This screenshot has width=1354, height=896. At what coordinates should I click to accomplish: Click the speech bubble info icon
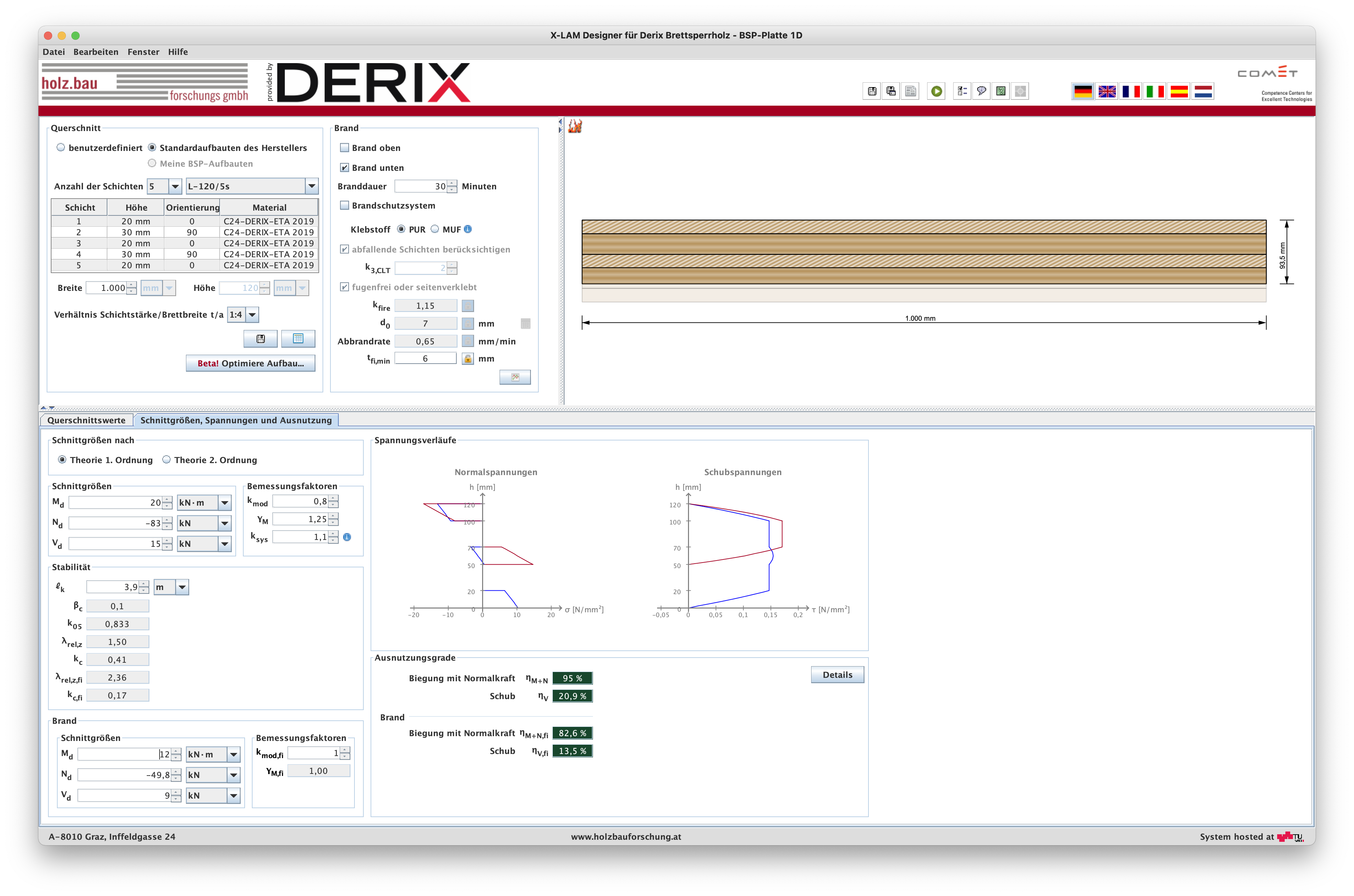tap(981, 91)
